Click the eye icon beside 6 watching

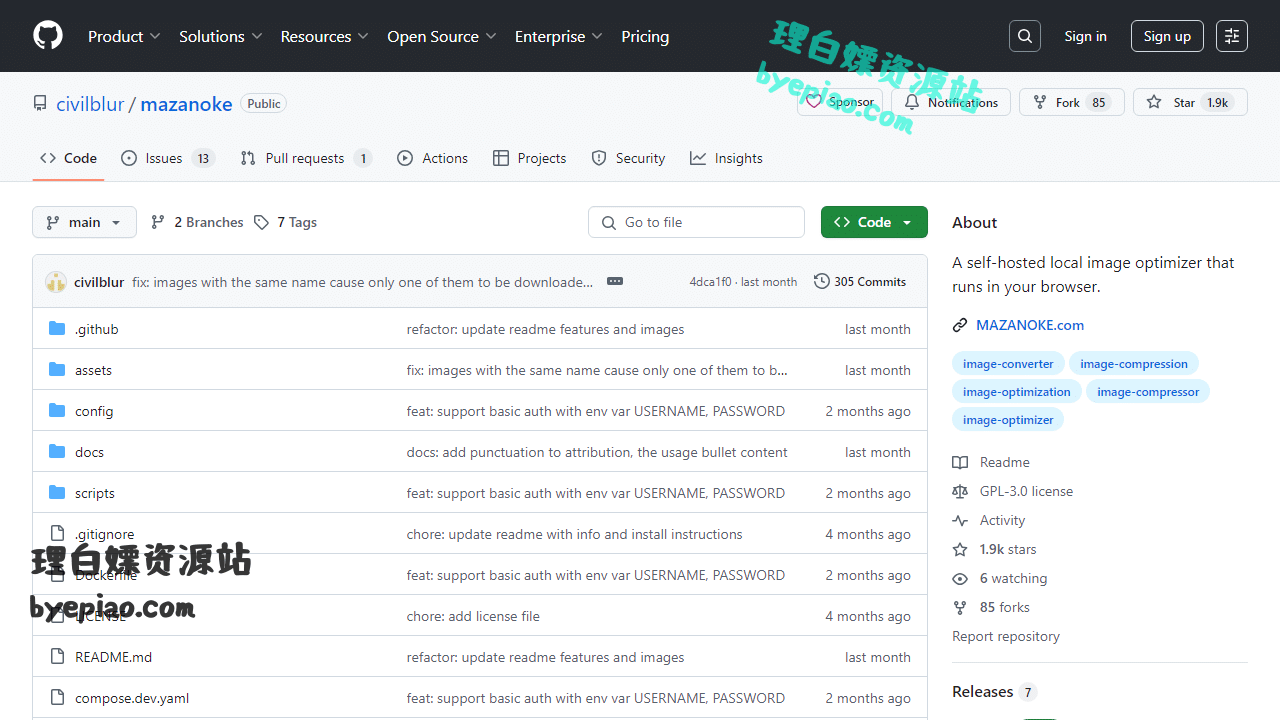pyautogui.click(x=960, y=578)
